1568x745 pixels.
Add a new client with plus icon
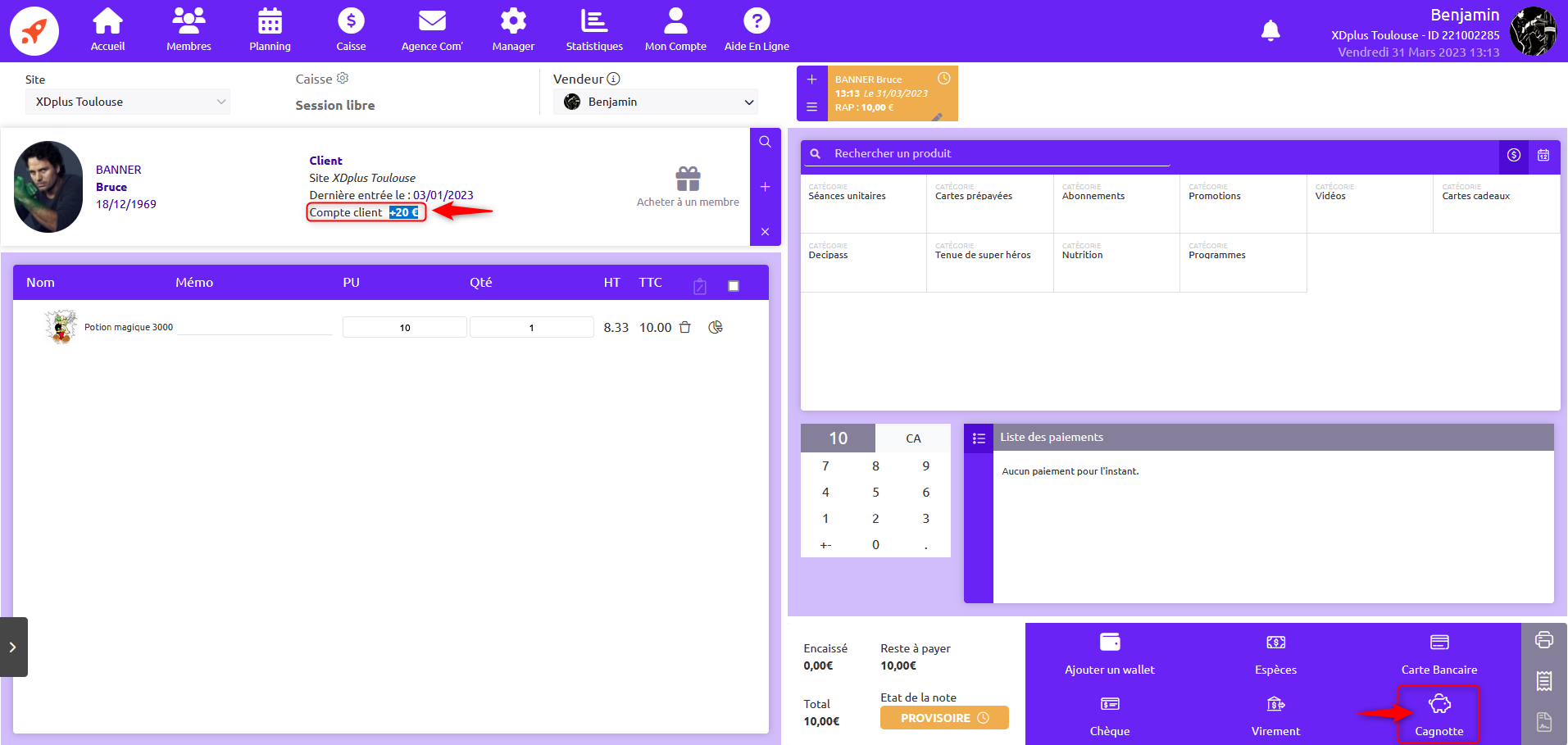765,187
